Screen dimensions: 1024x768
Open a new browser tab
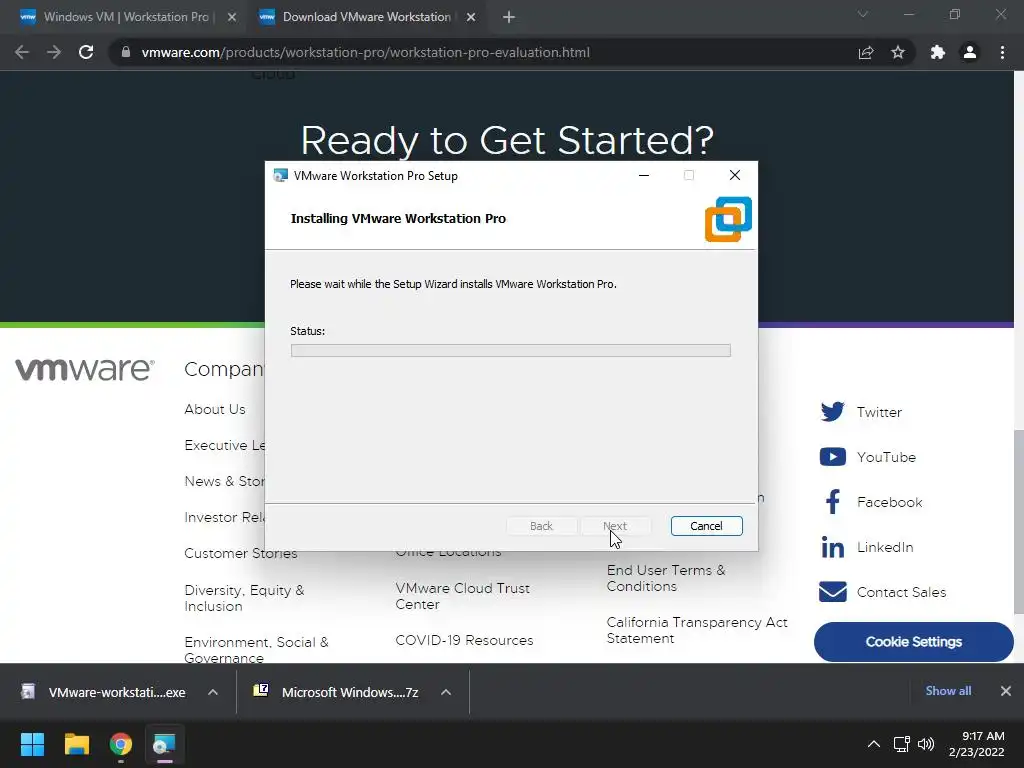509,17
